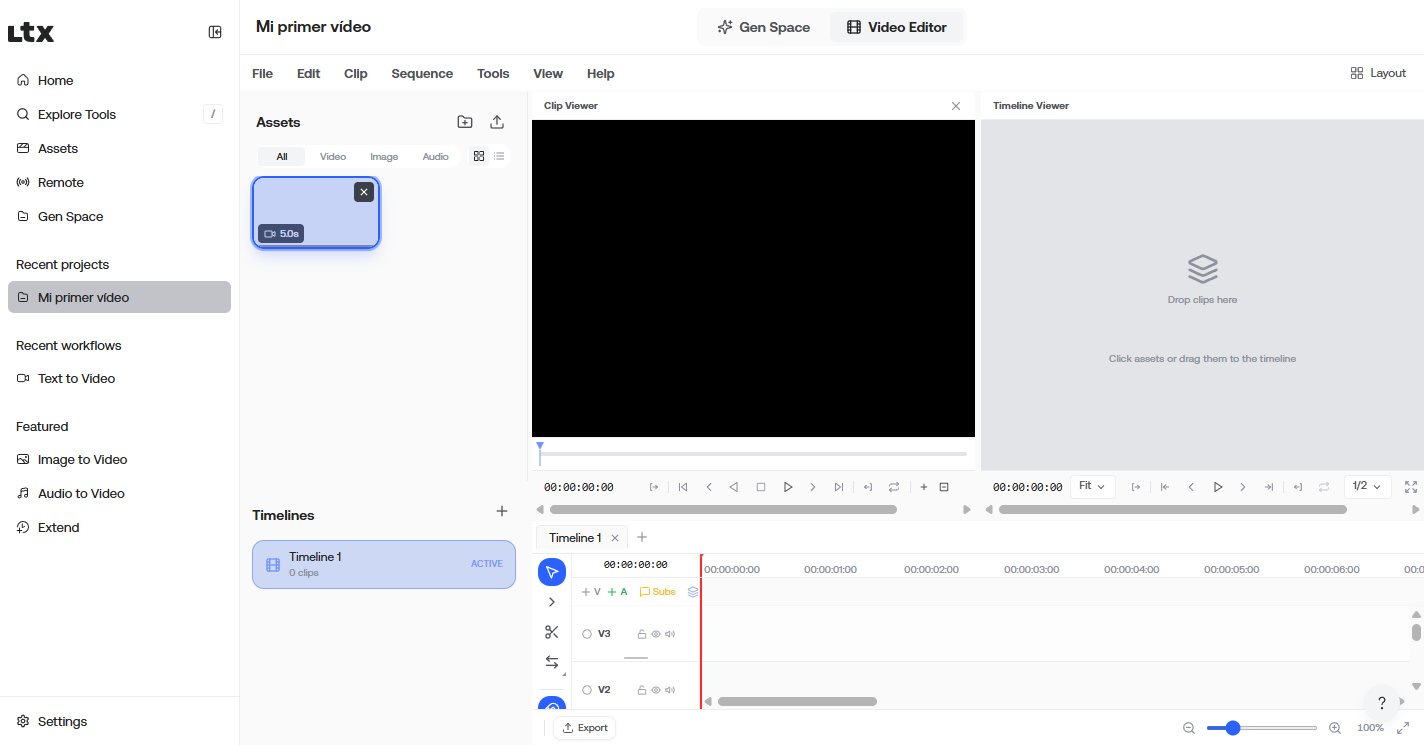The height and width of the screenshot is (745, 1424).
Task: Select the radio circle on track V3
Action: (x=587, y=634)
